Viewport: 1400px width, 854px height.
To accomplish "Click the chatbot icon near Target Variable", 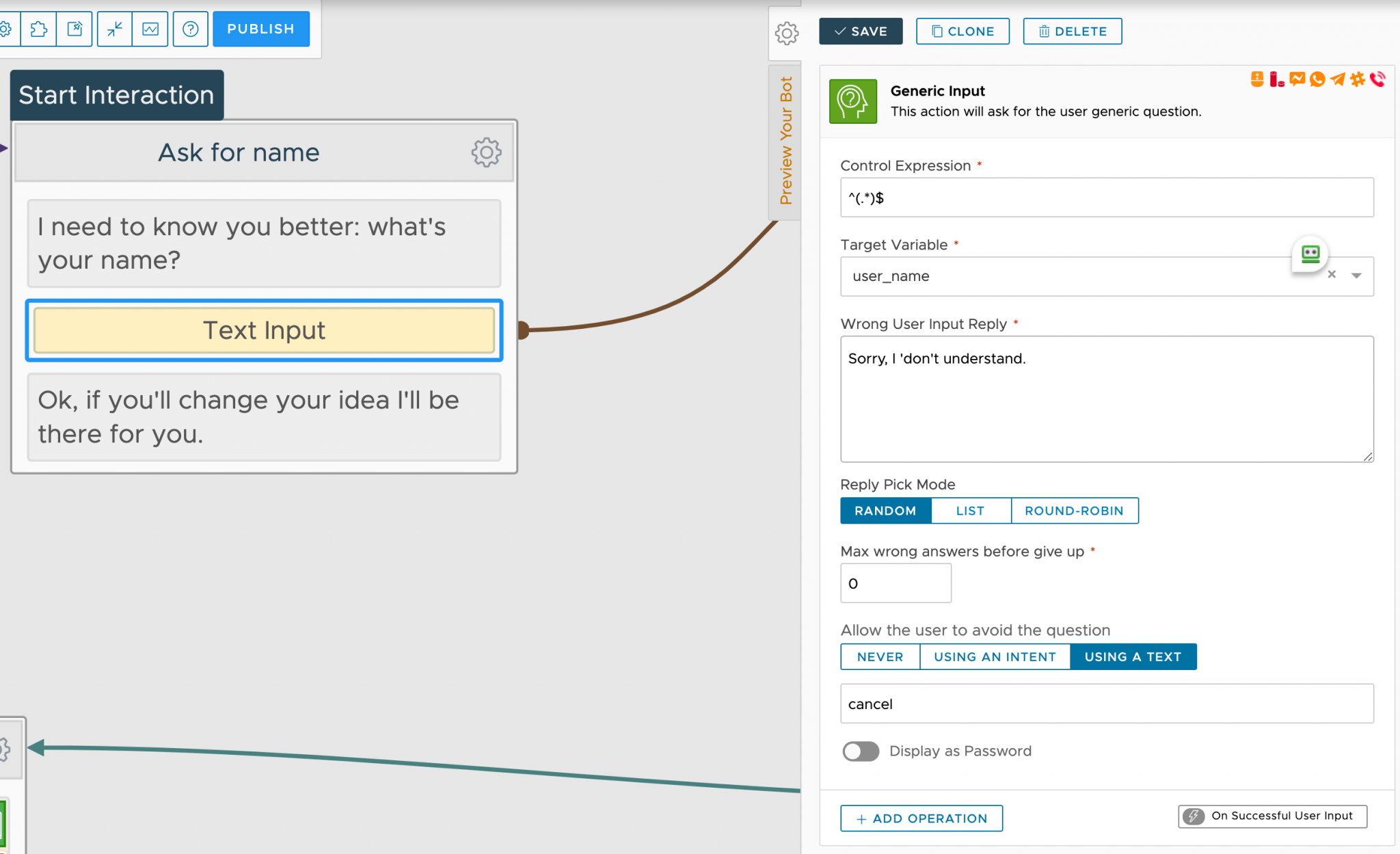I will click(x=1310, y=254).
